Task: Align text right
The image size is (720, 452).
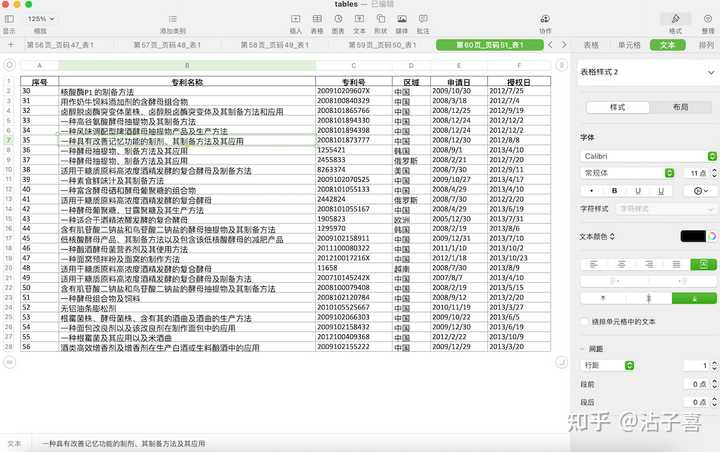Action: [649, 265]
